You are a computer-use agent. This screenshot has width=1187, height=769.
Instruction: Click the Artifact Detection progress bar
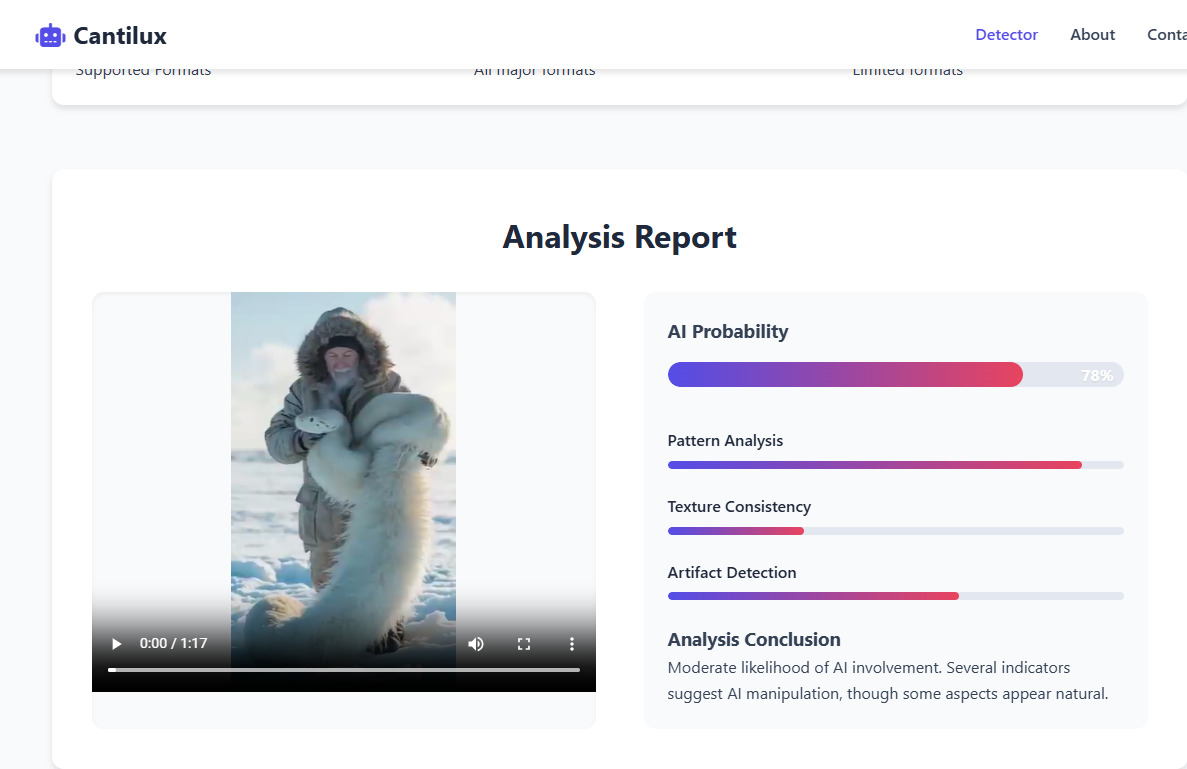point(895,596)
